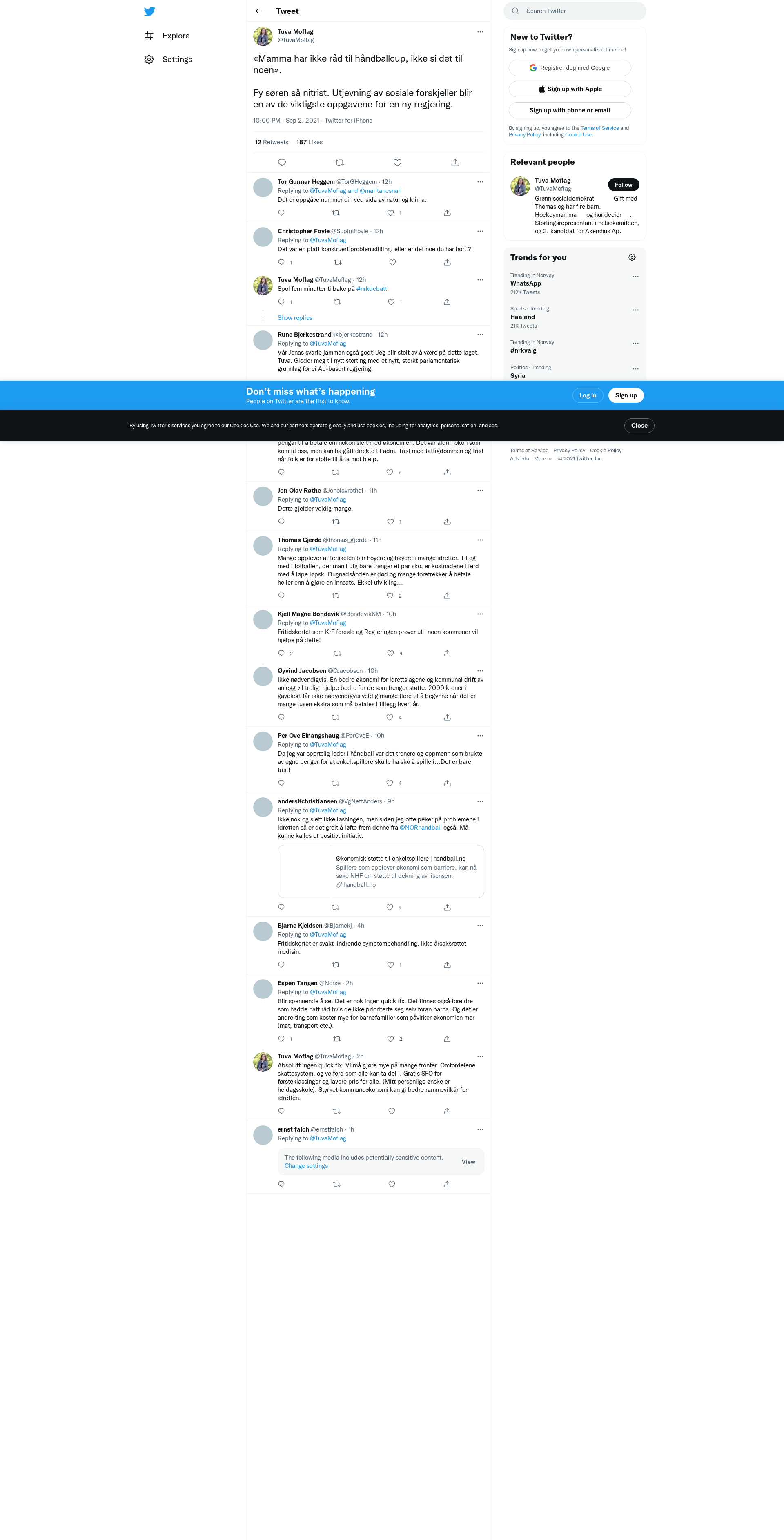Show replies under Tuva Moflag's answer
This screenshot has height=1540, width=784.
[294, 318]
